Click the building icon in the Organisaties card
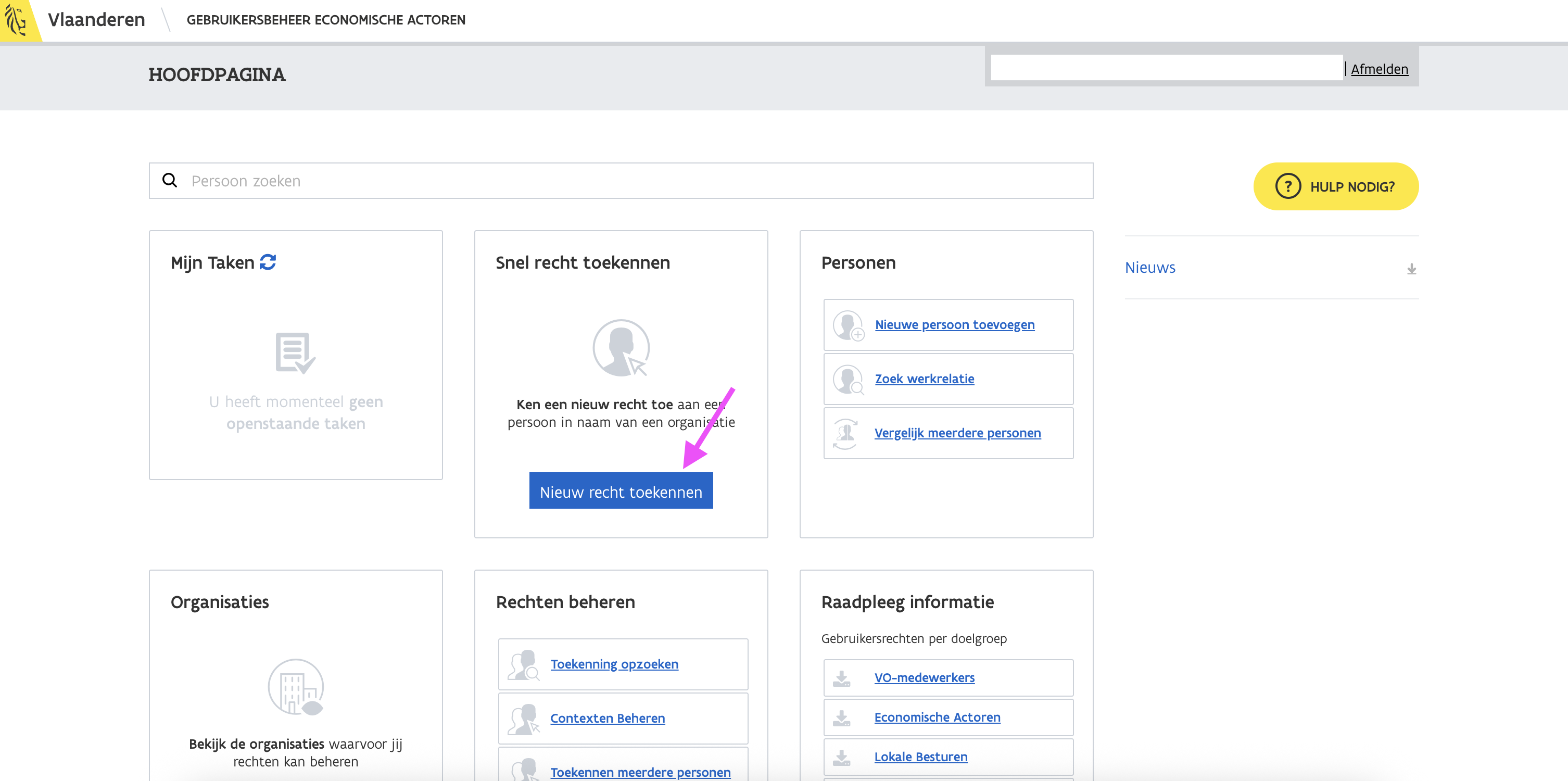Image resolution: width=1568 pixels, height=781 pixels. pos(296,687)
